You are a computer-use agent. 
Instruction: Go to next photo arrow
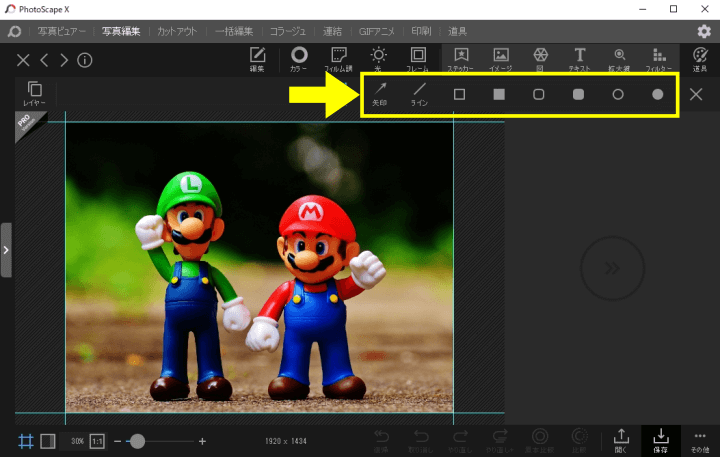[64, 60]
